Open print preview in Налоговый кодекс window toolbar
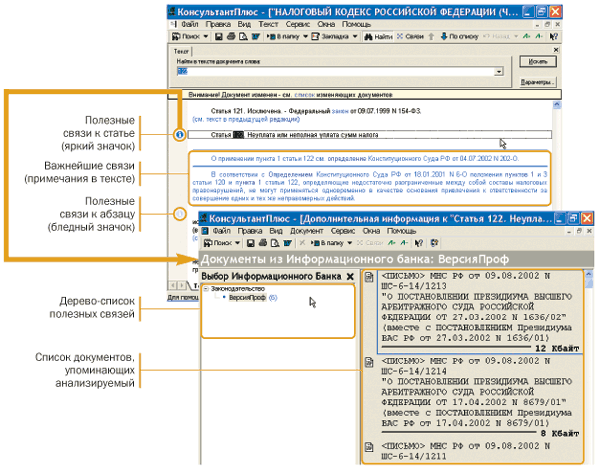 tap(243, 36)
